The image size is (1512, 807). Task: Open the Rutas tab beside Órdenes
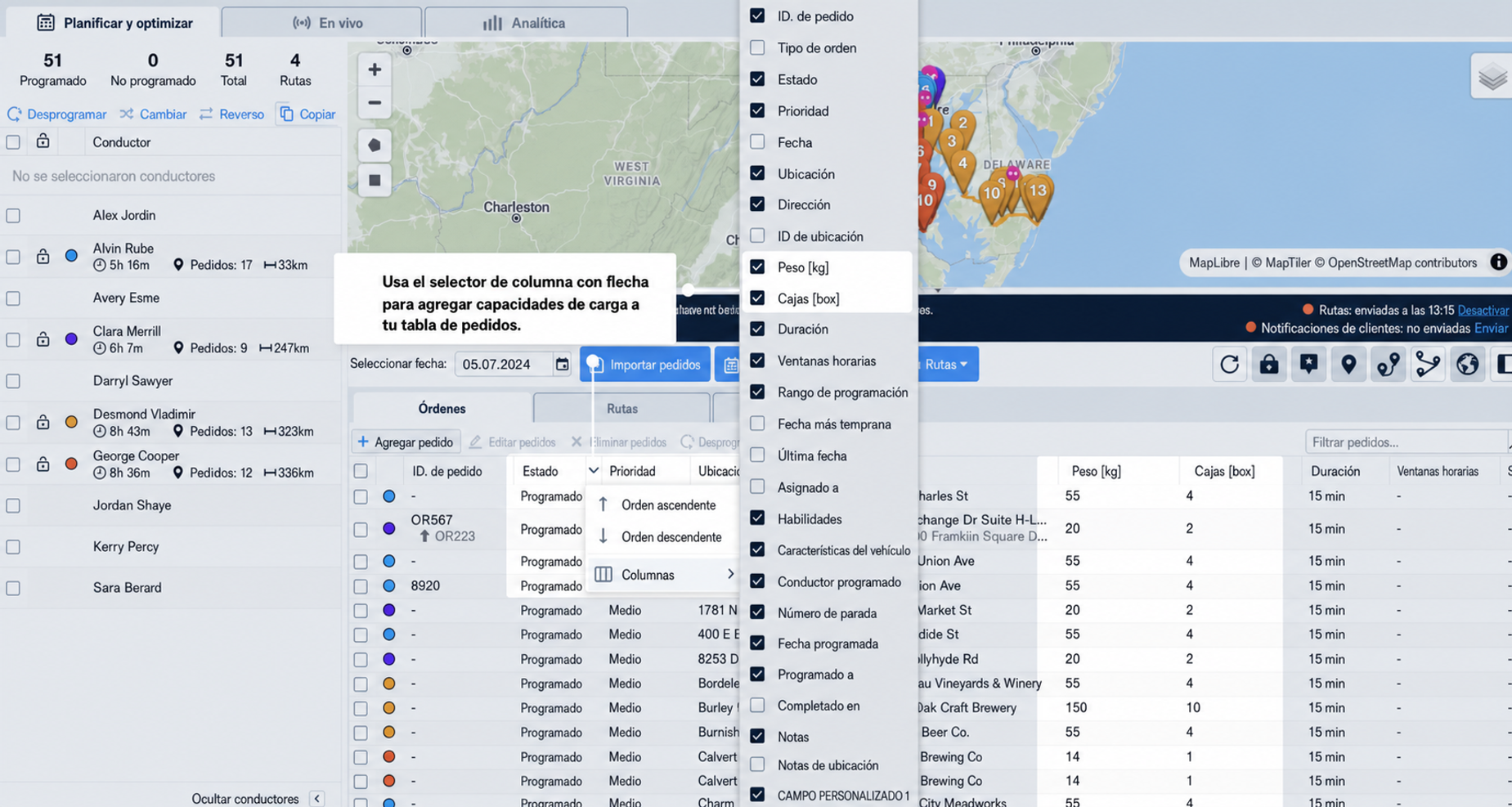click(x=621, y=408)
